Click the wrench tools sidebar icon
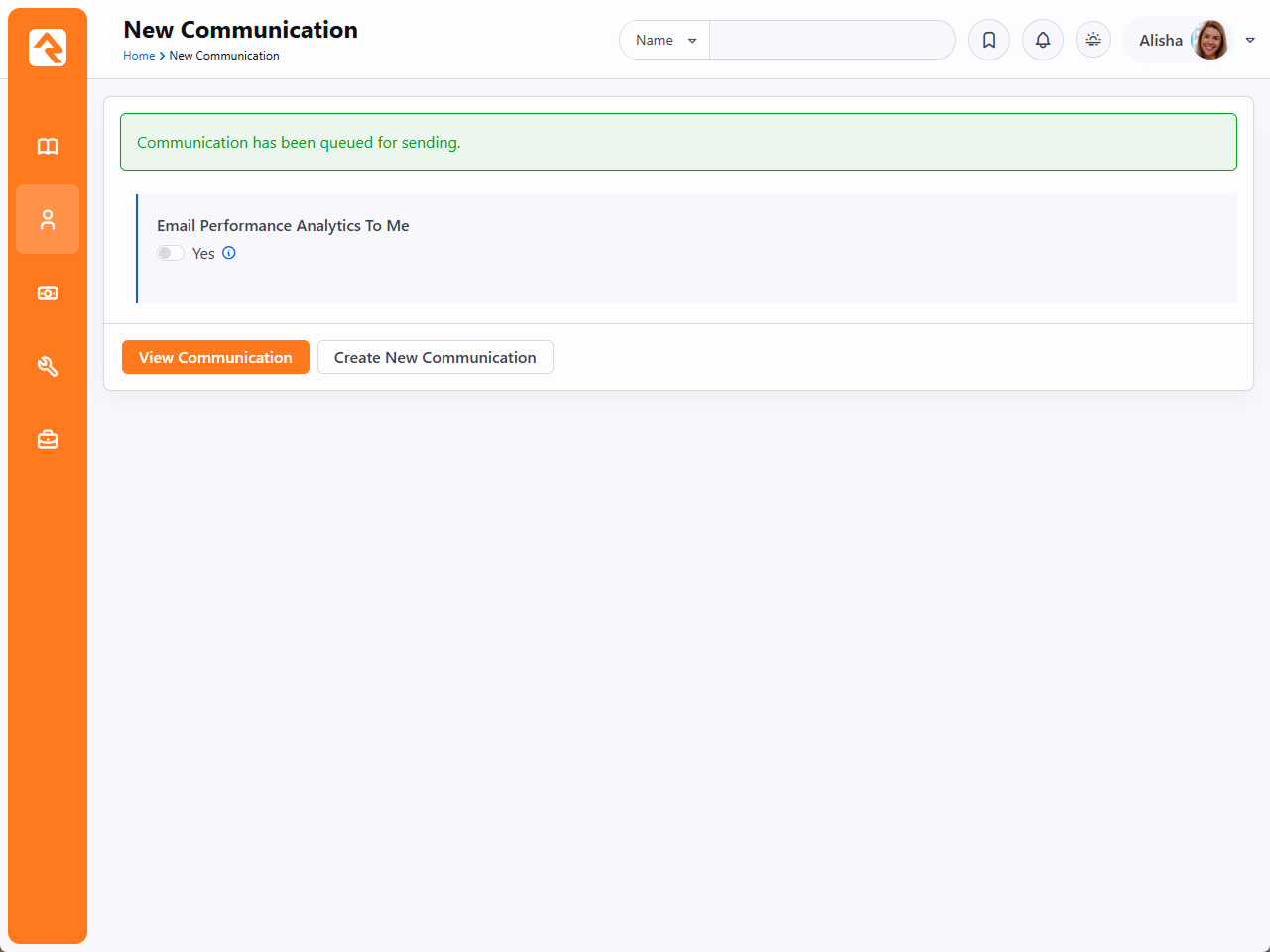 48,367
